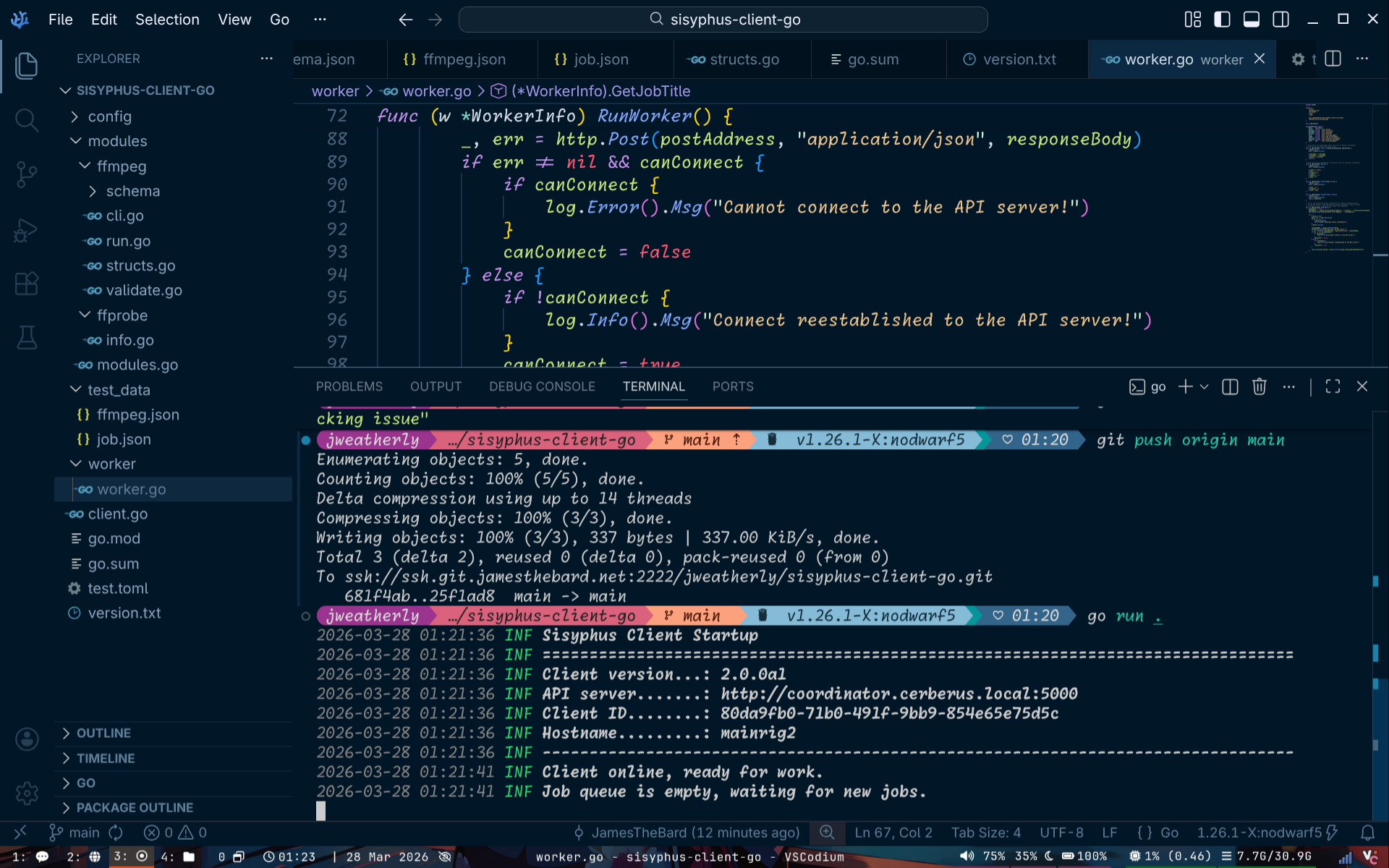Expand the OUTLINE section

[x=103, y=733]
